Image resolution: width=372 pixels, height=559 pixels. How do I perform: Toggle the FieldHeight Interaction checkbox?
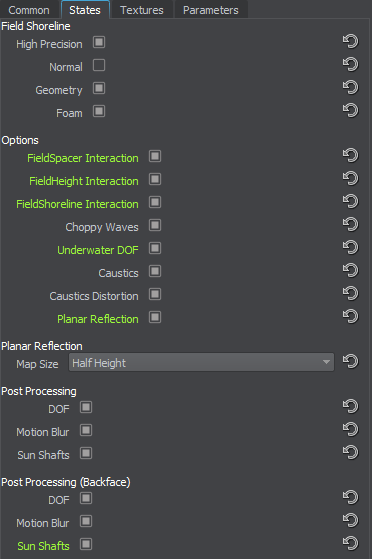[x=155, y=179]
